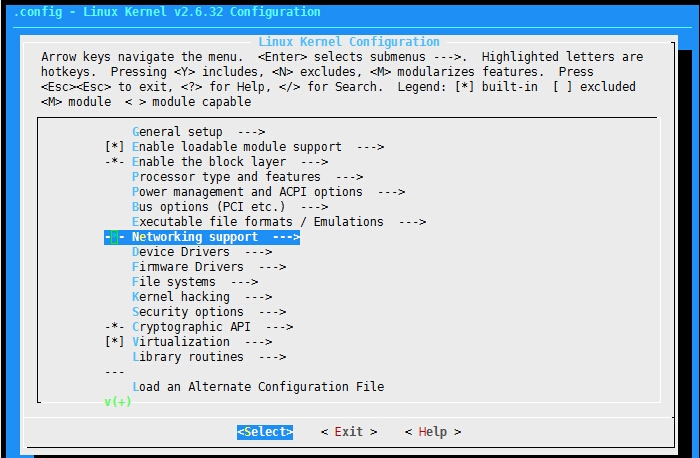This screenshot has width=700, height=458.
Task: Open the Device Drivers submenu
Action: click(x=202, y=252)
